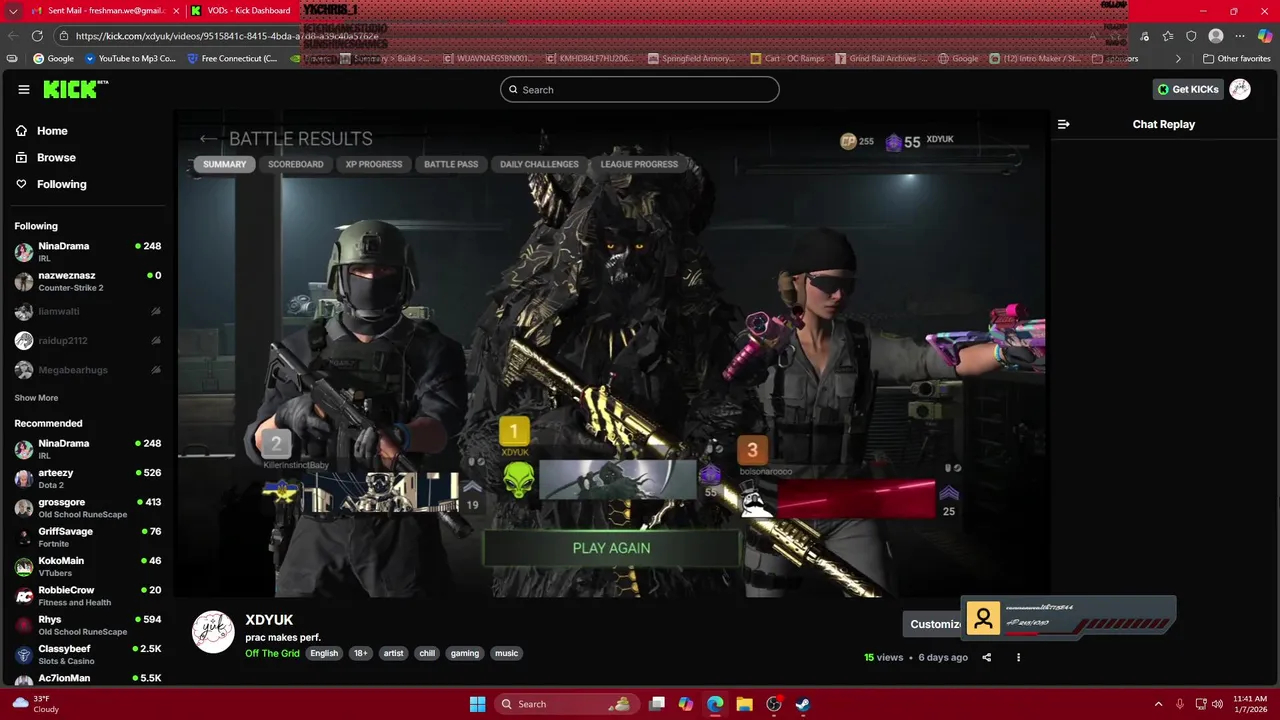Open the Windows taskbar Search box
Image resolution: width=1280 pixels, height=720 pixels.
567,704
